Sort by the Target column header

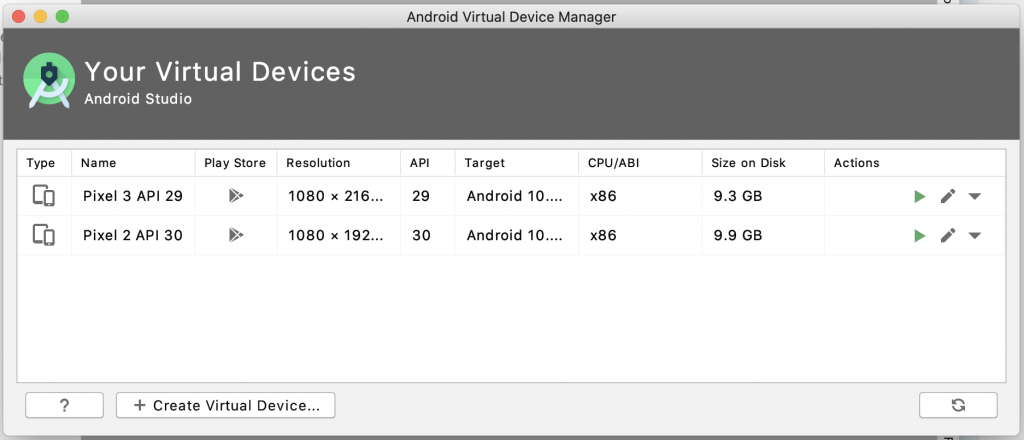click(x=517, y=163)
